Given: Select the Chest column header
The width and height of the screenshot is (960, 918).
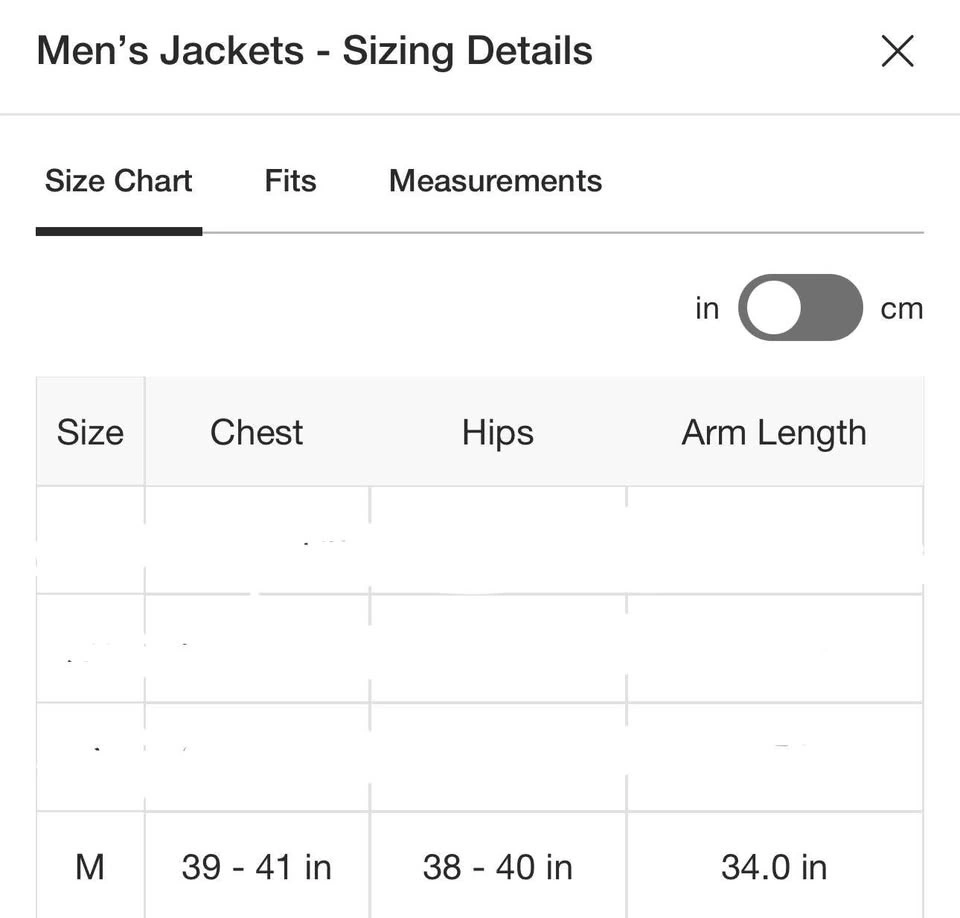Looking at the screenshot, I should click(x=256, y=433).
